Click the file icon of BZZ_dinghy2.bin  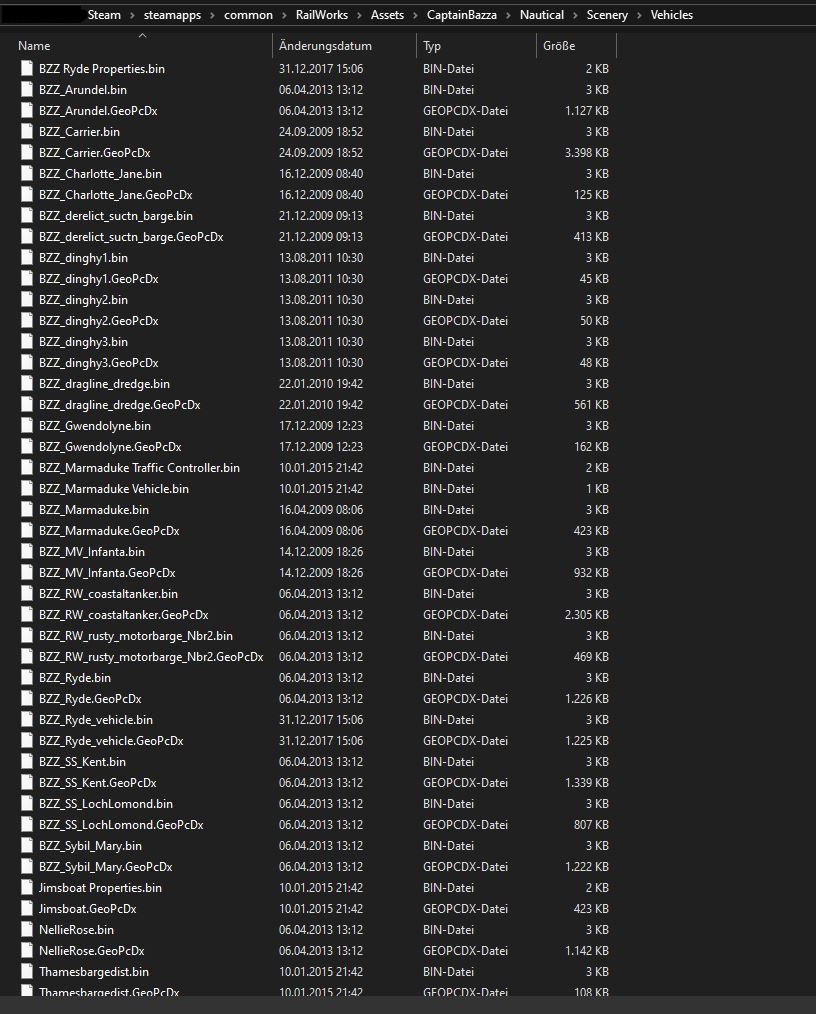27,300
